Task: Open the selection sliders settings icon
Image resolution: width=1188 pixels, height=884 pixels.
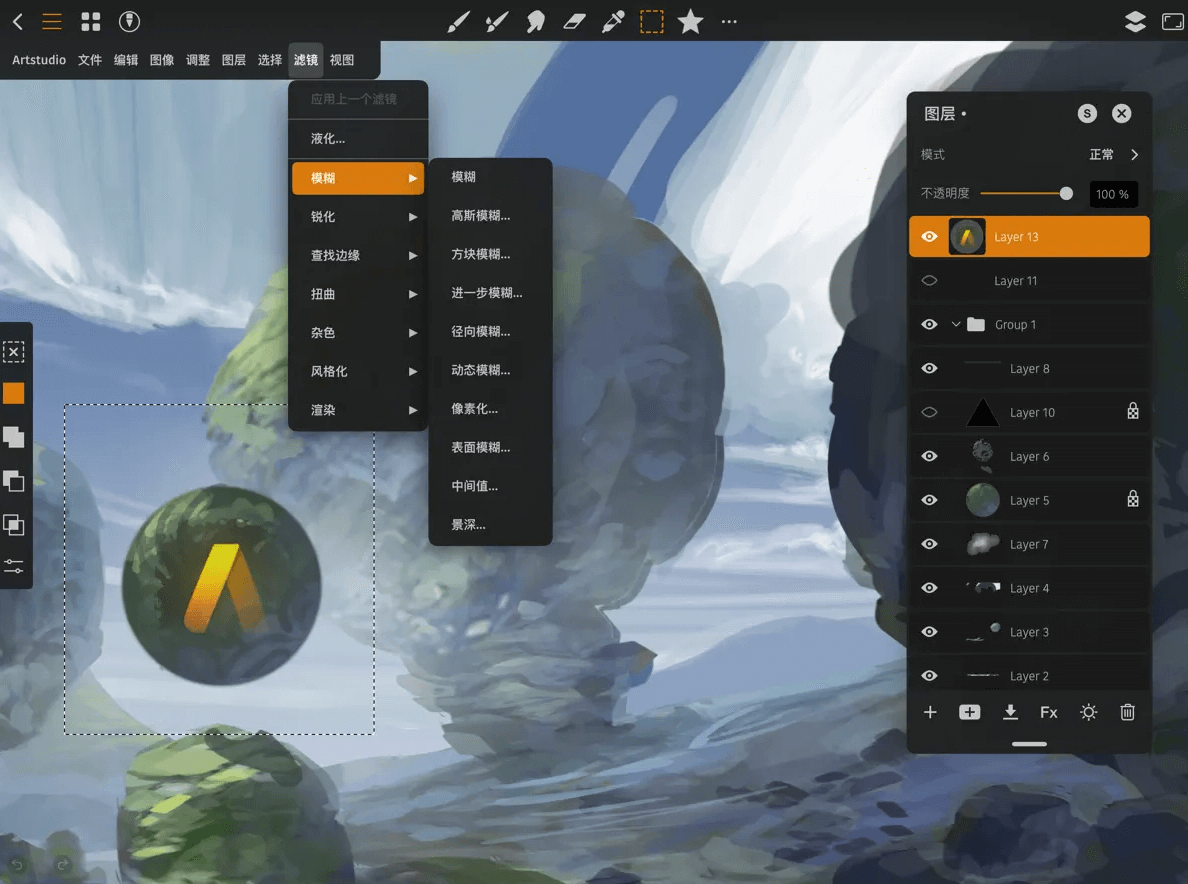Action: point(14,567)
